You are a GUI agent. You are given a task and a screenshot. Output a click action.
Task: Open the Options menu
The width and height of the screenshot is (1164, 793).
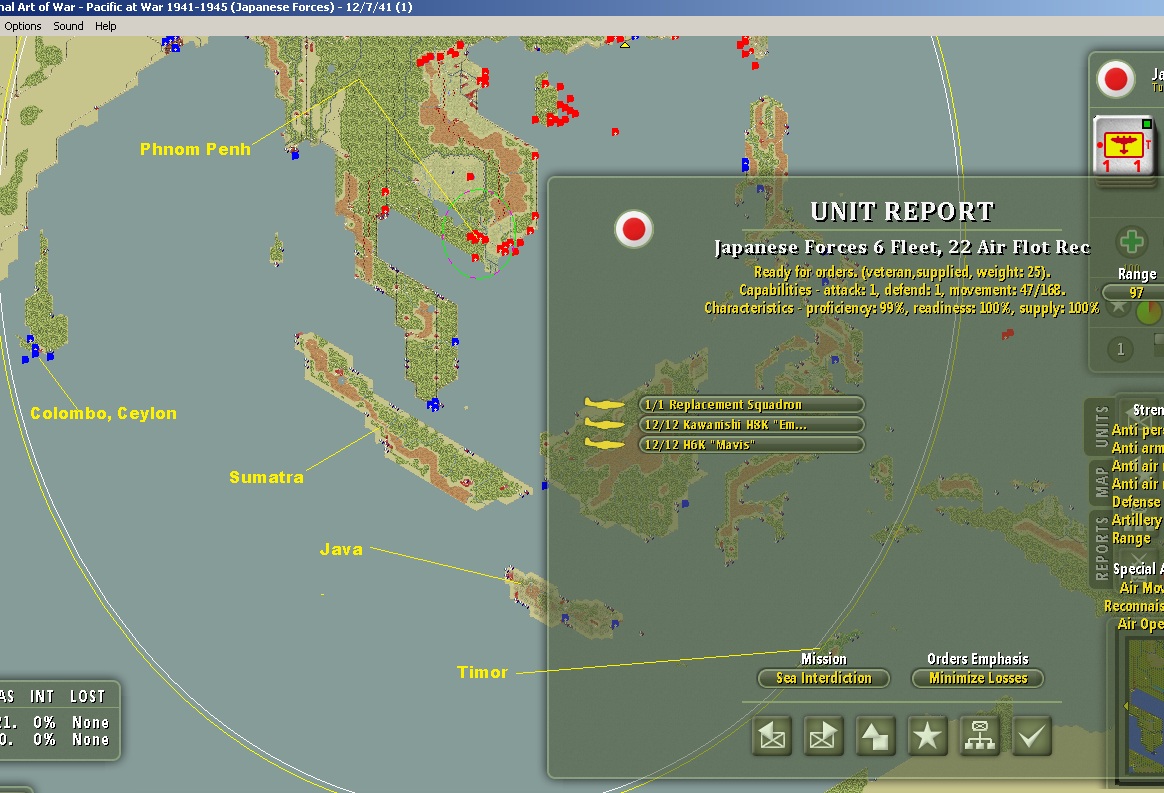coord(22,26)
